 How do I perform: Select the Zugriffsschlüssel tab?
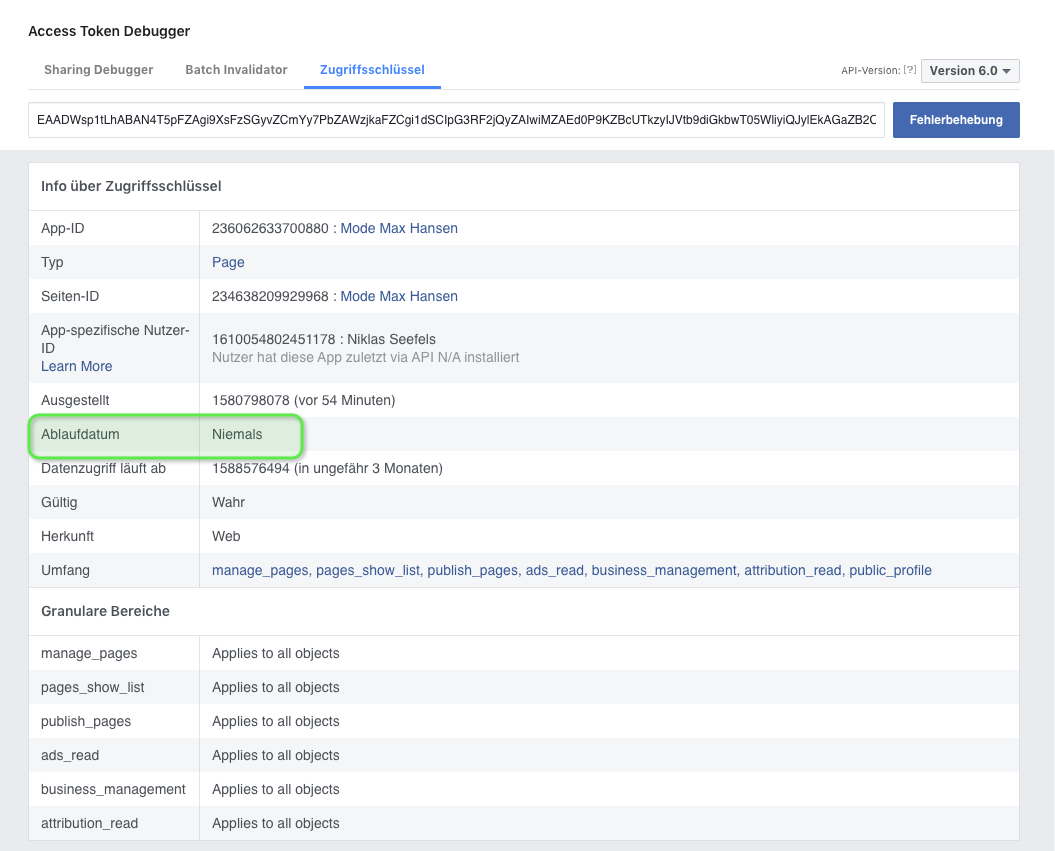[372, 70]
